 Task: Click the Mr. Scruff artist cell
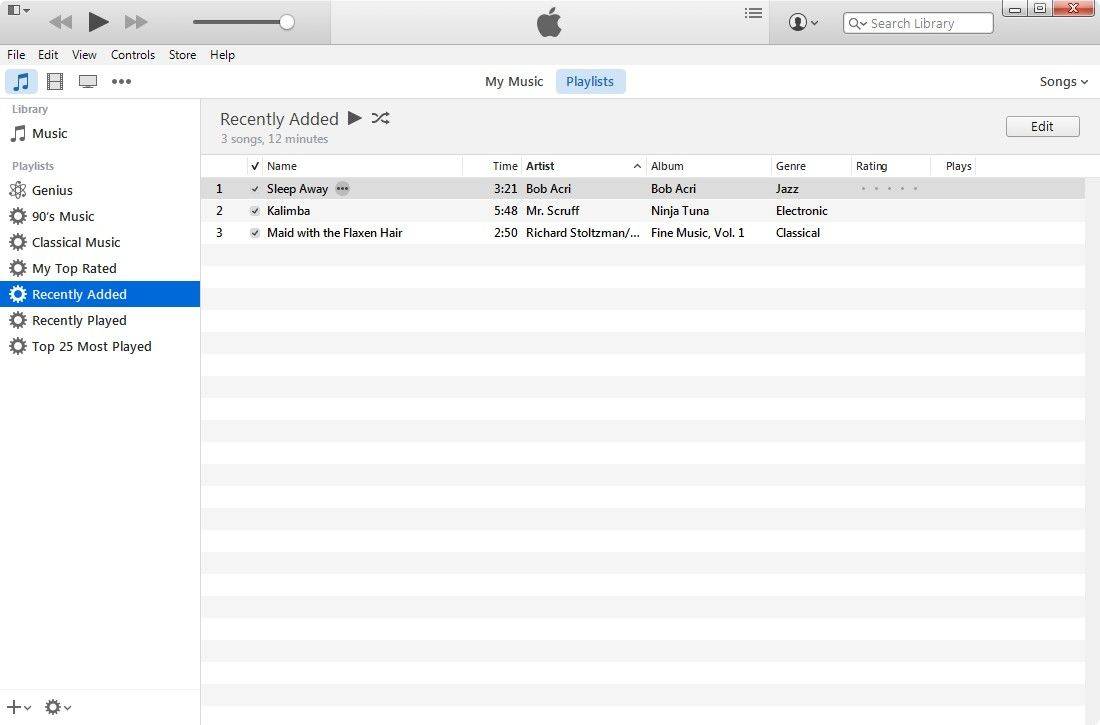[x=553, y=211]
